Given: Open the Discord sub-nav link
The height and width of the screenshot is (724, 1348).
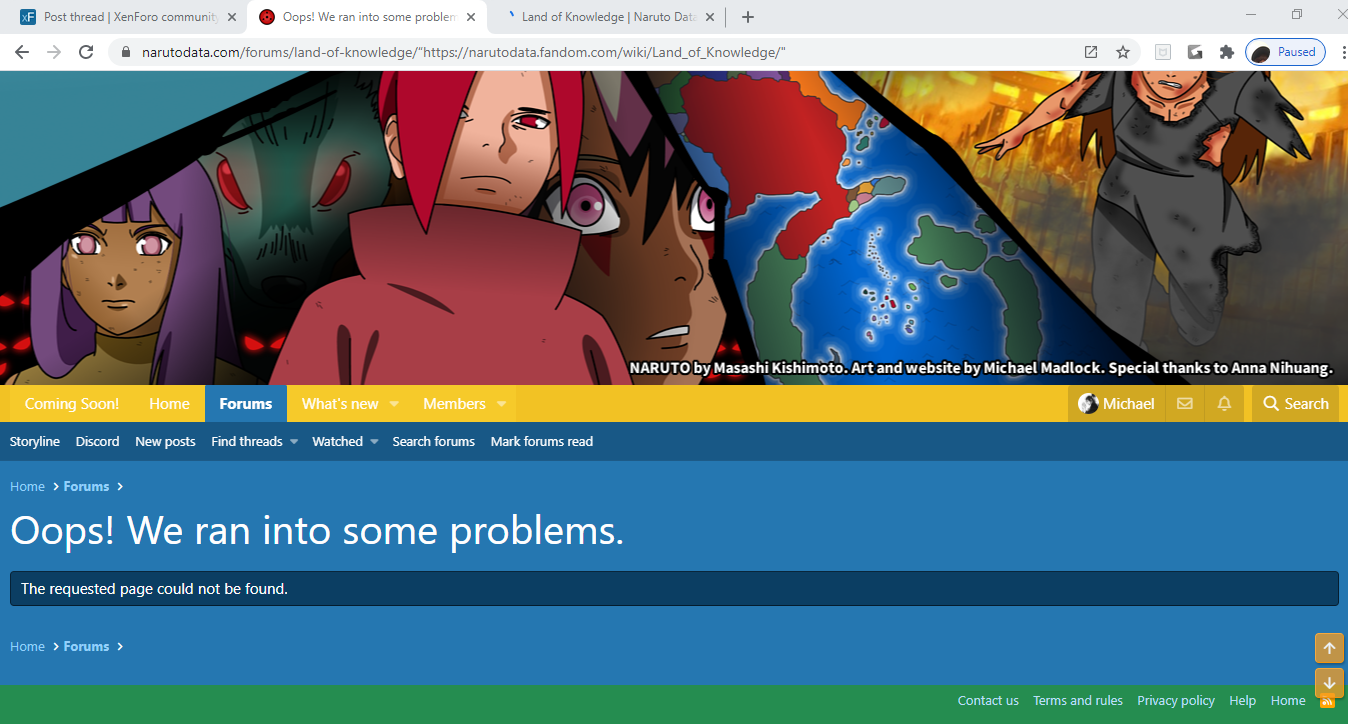Looking at the screenshot, I should (98, 441).
